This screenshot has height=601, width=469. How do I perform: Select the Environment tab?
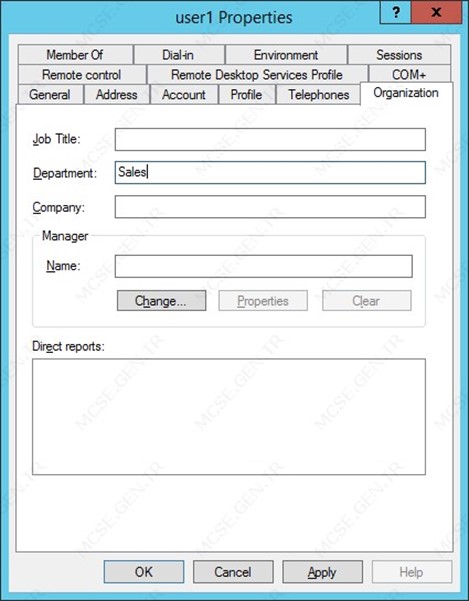point(286,55)
